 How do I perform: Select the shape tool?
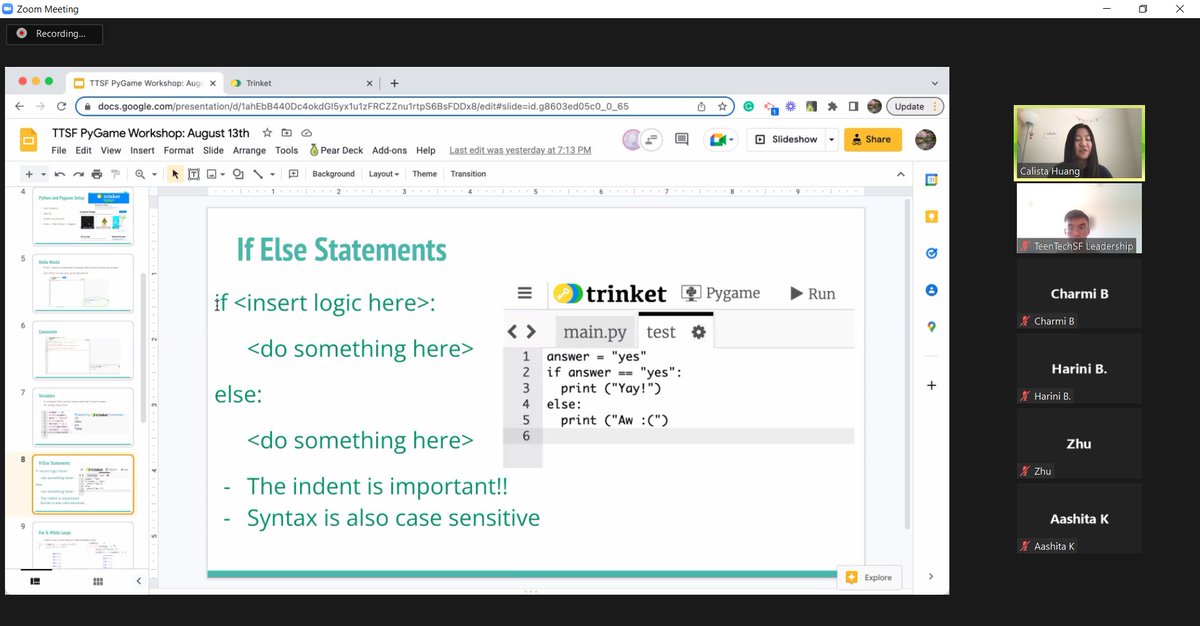238,174
